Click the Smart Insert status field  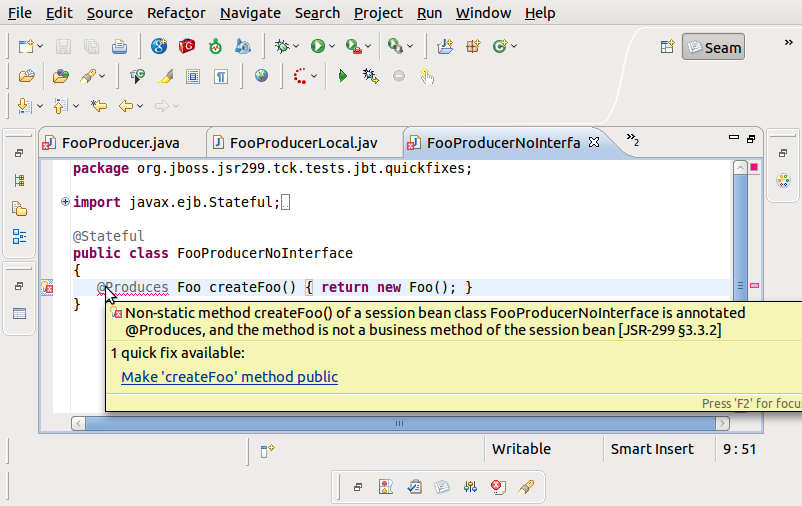652,449
